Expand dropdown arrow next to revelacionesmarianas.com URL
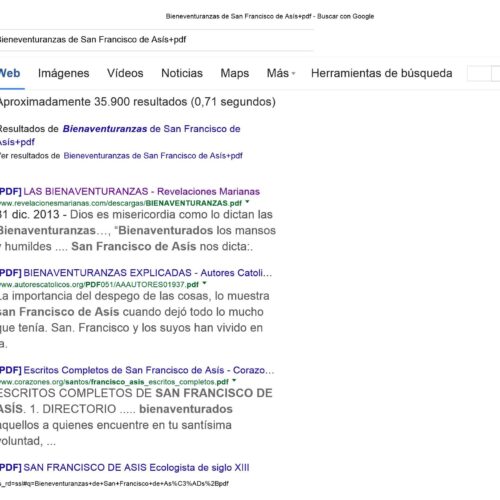Image resolution: width=500 pixels, height=500 pixels. tap(247, 202)
